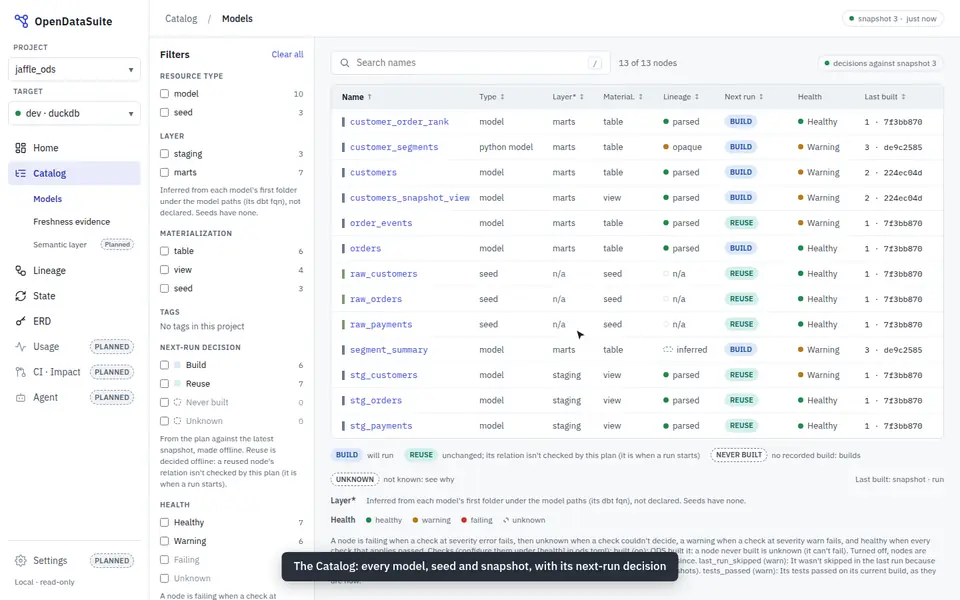Toggle the Warning health filter

pyautogui.click(x=164, y=541)
